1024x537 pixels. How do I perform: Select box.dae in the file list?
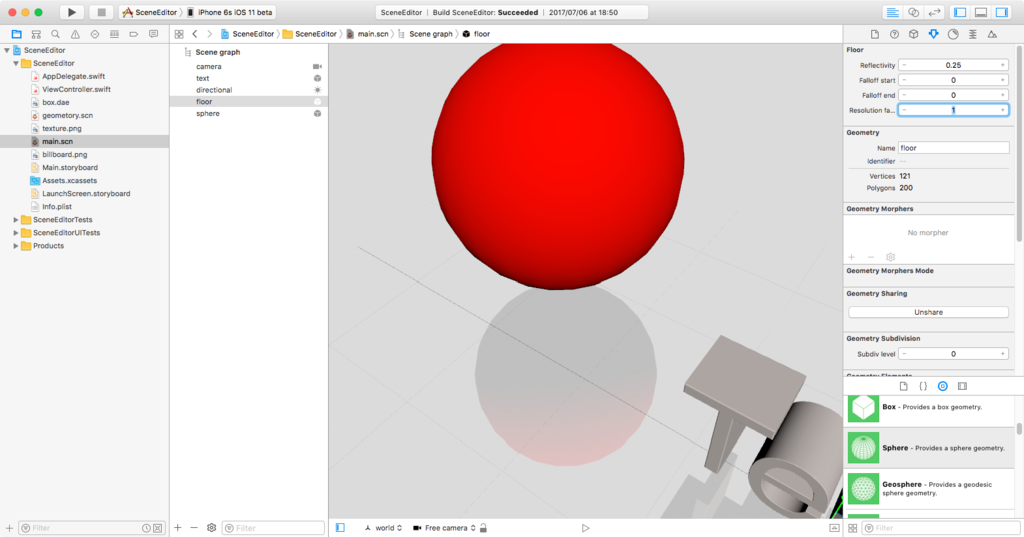(56, 103)
